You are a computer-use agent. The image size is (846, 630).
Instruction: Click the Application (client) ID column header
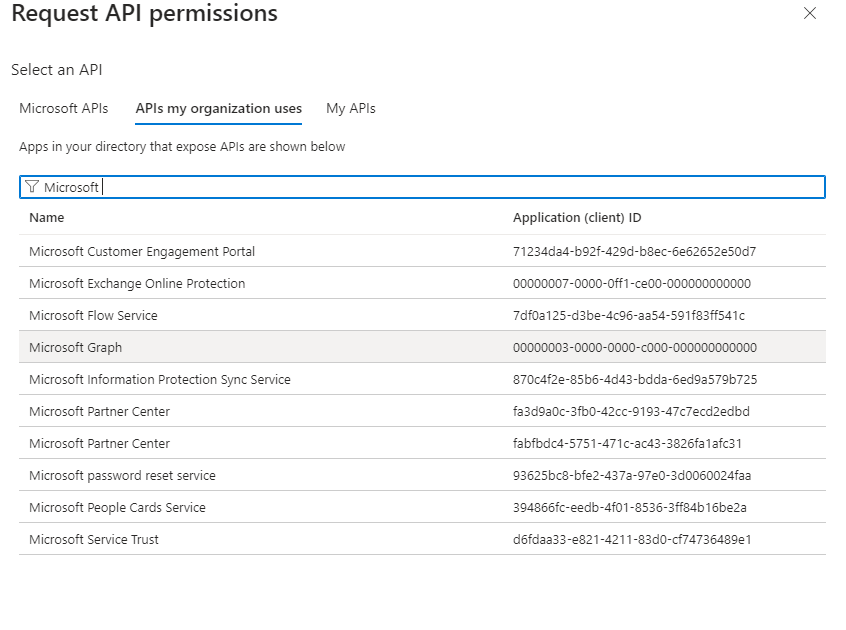pos(577,217)
